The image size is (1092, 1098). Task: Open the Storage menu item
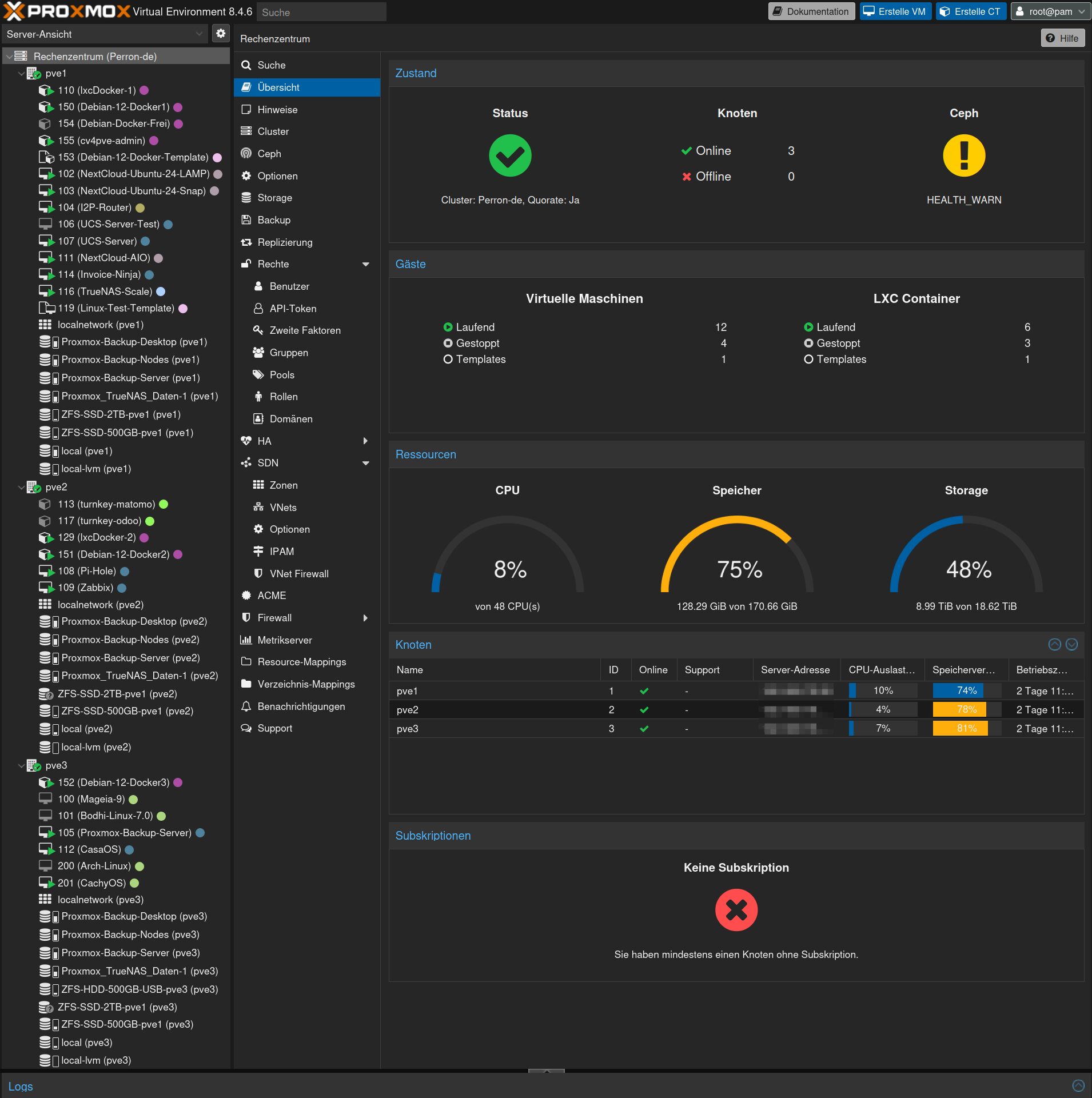coord(307,198)
